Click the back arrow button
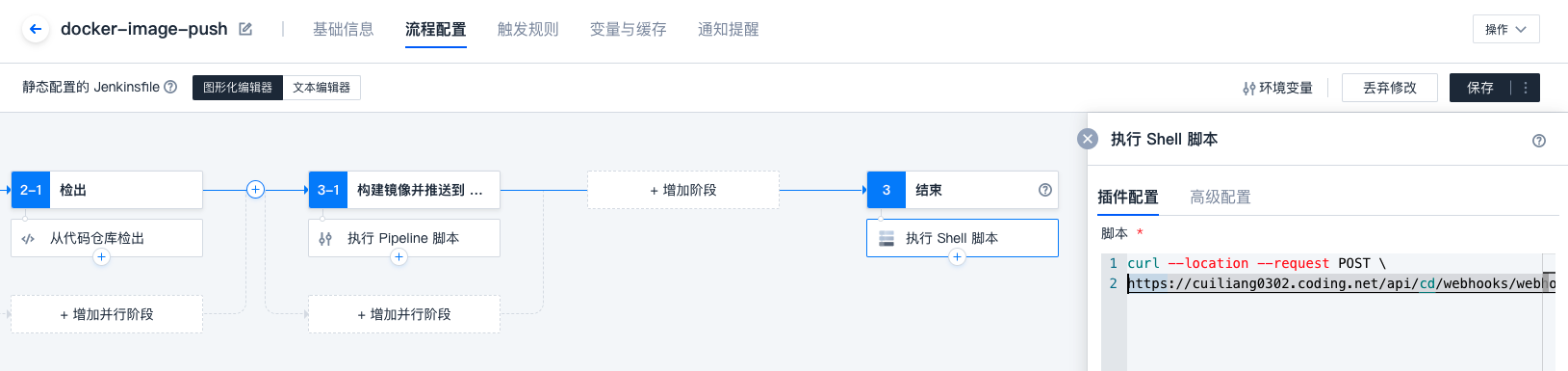 (x=36, y=29)
